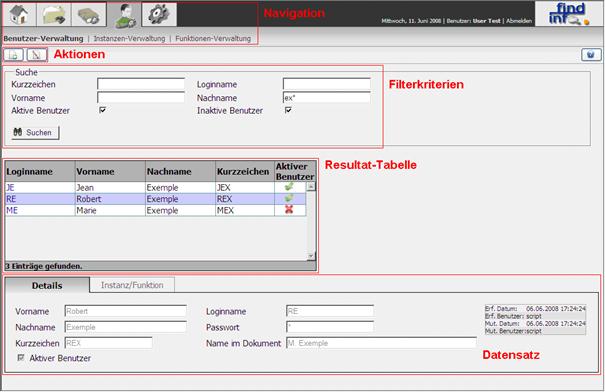The image size is (605, 392).
Task: Click the Name im Dokument field
Action: click(382, 343)
